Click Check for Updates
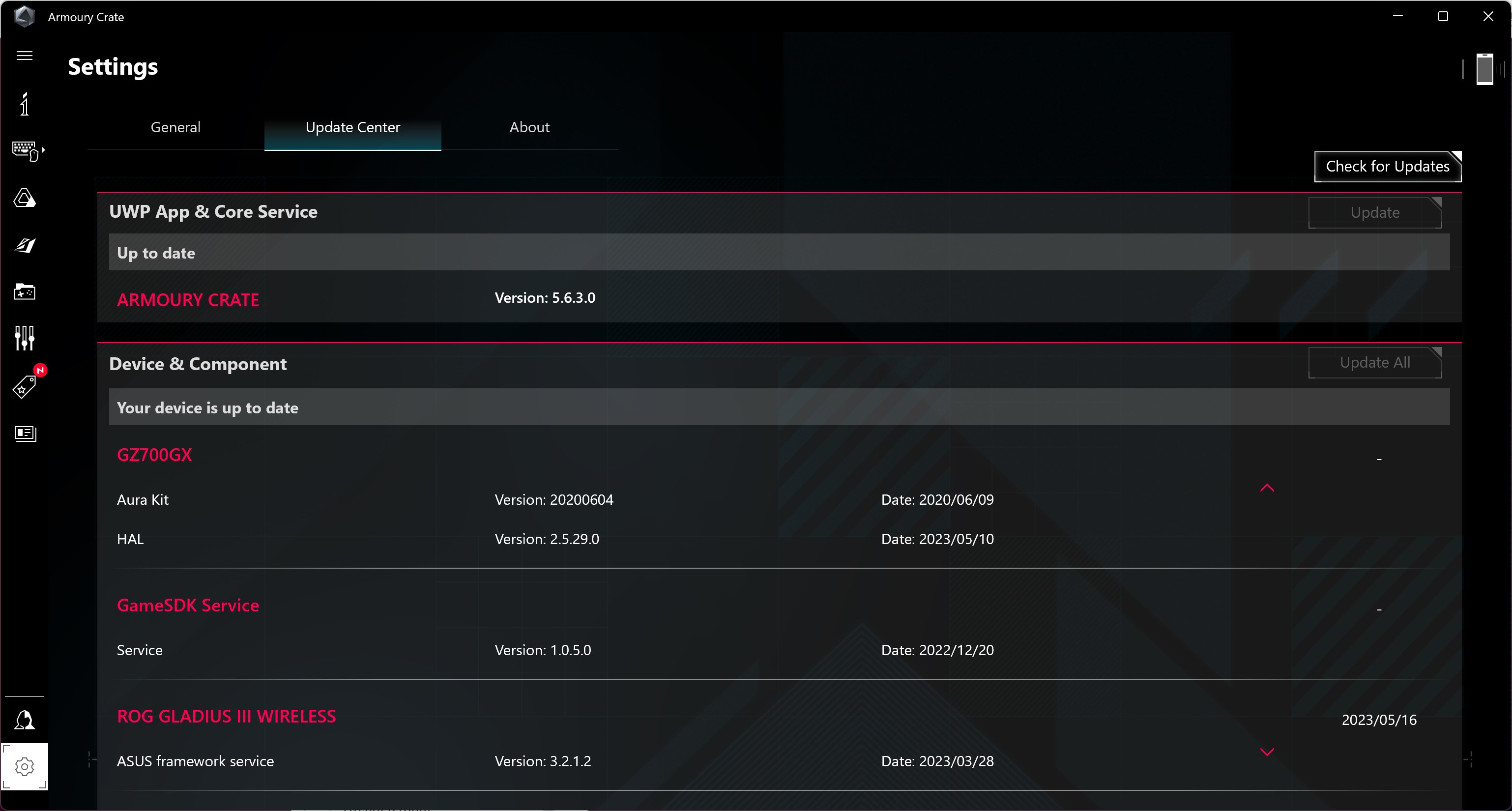The width and height of the screenshot is (1512, 811). 1388,166
